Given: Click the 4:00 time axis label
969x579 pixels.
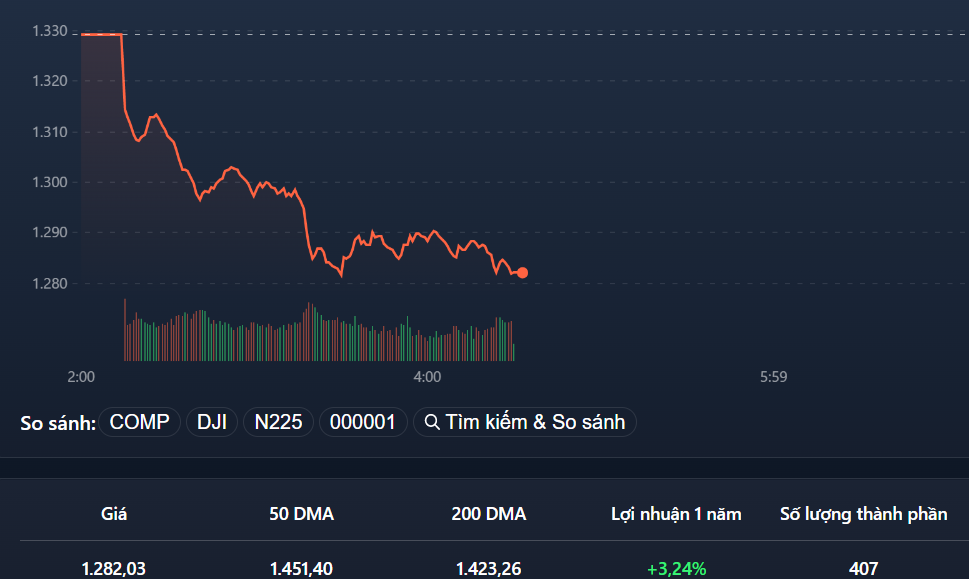Looking at the screenshot, I should click(x=428, y=377).
